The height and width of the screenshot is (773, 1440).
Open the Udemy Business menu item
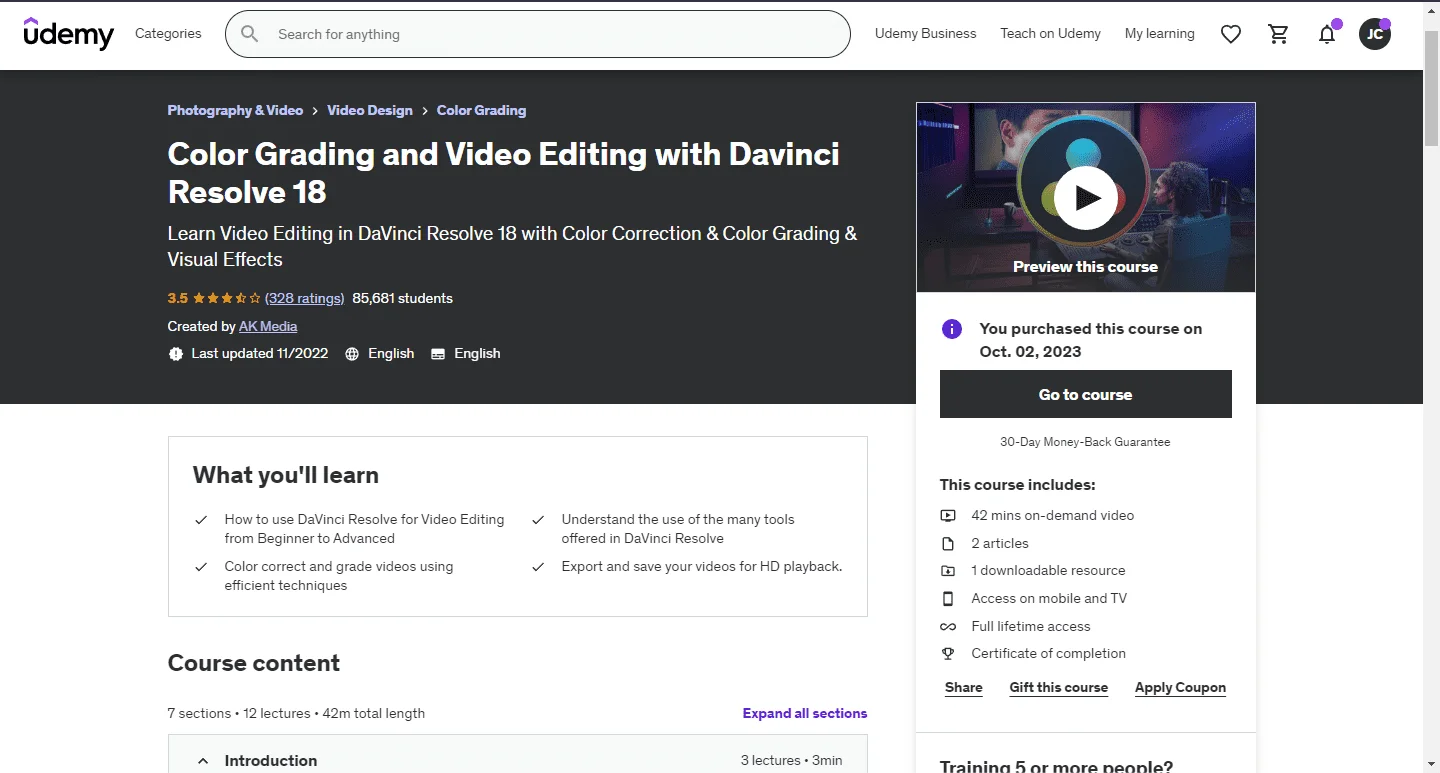click(x=926, y=34)
